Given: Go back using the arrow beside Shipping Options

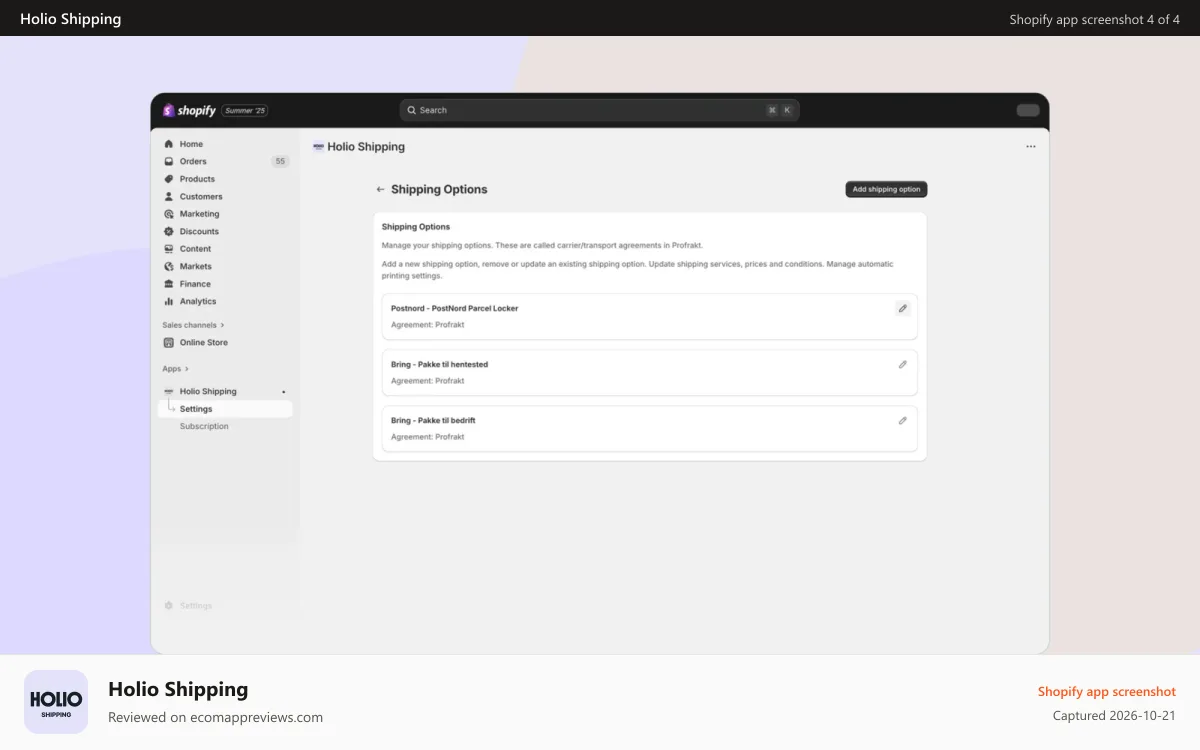Looking at the screenshot, I should tap(380, 189).
